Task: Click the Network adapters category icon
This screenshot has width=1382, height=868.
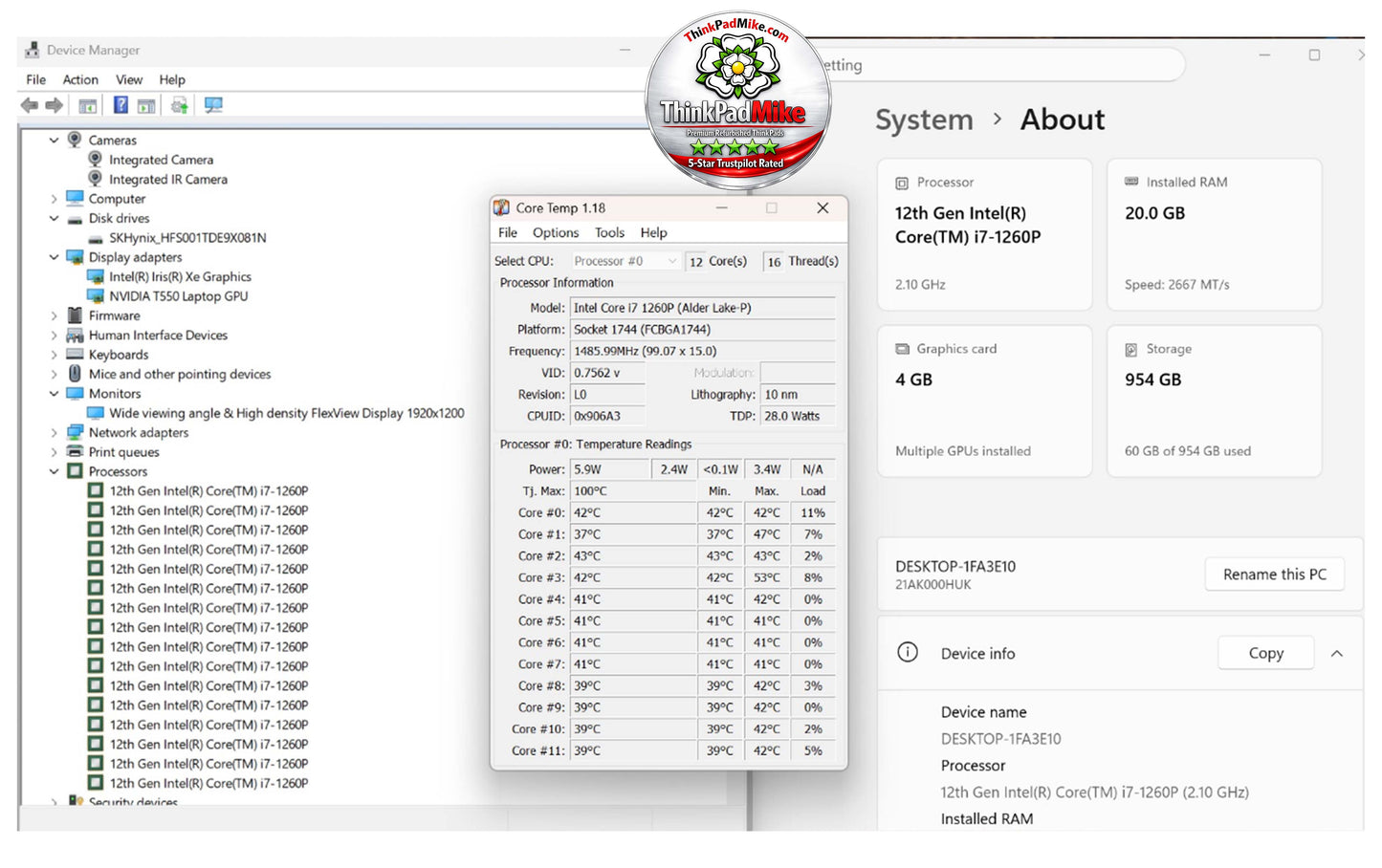Action: point(75,432)
